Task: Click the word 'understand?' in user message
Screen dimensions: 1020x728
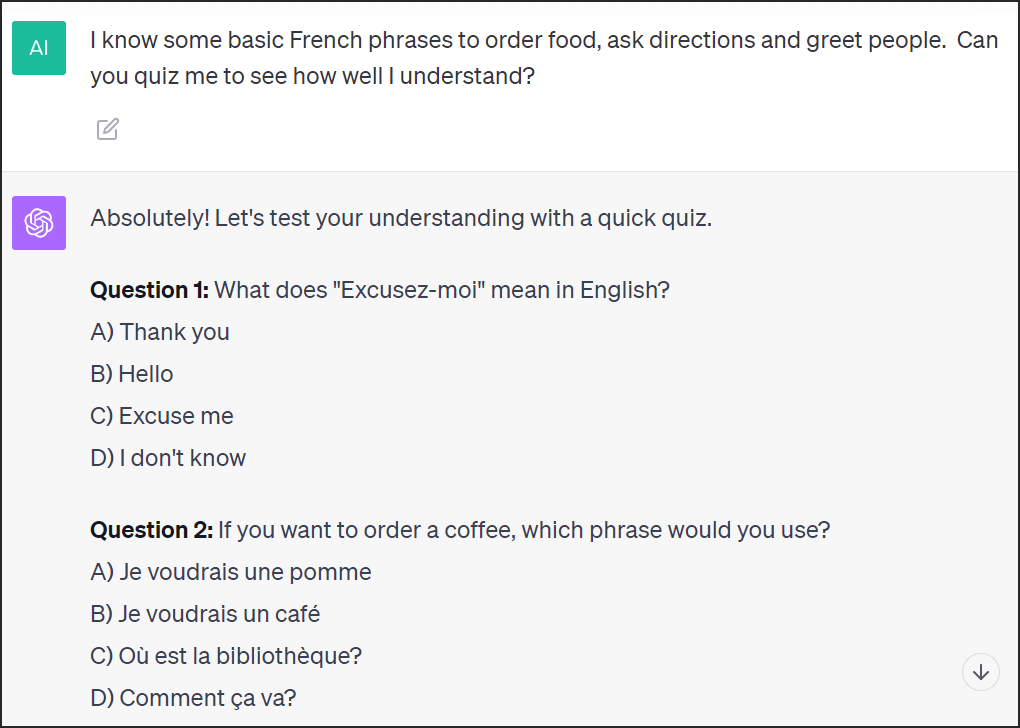Action: click(x=467, y=76)
